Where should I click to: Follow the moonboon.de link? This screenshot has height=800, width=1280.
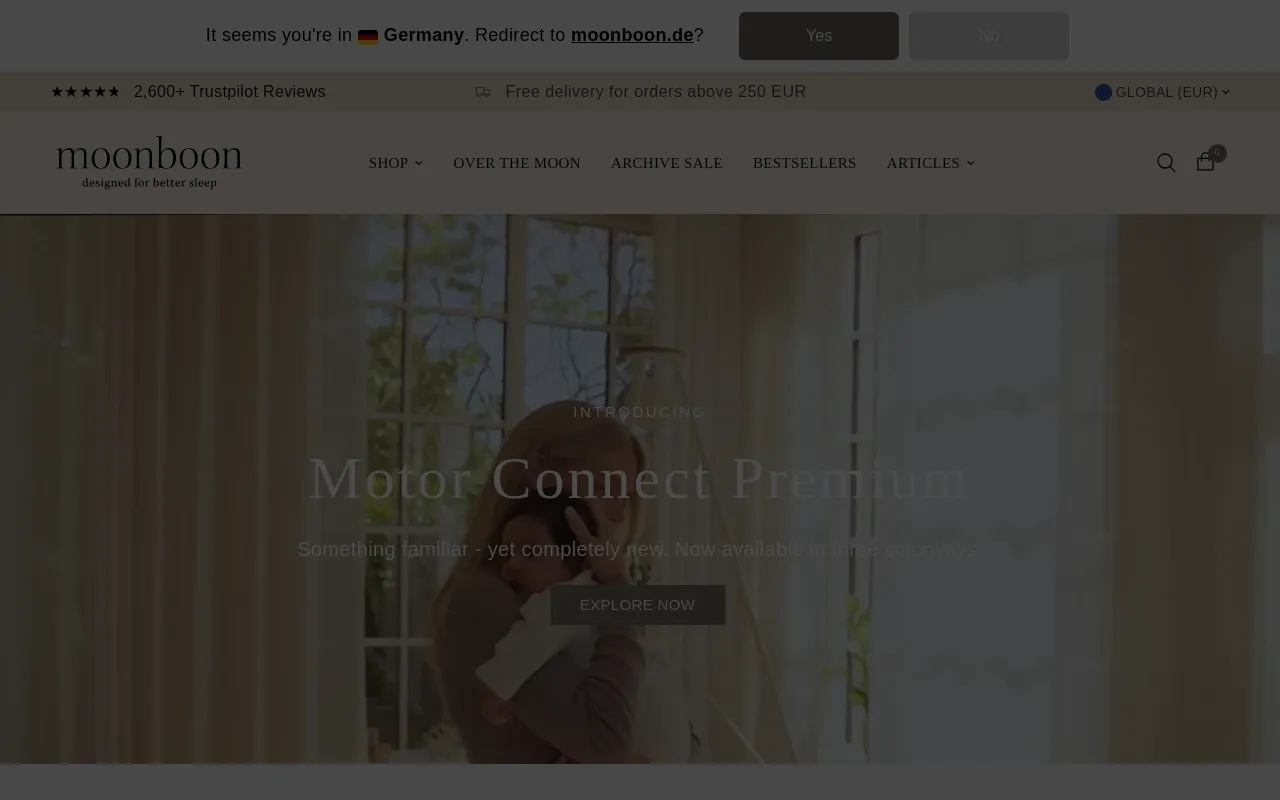pos(632,35)
